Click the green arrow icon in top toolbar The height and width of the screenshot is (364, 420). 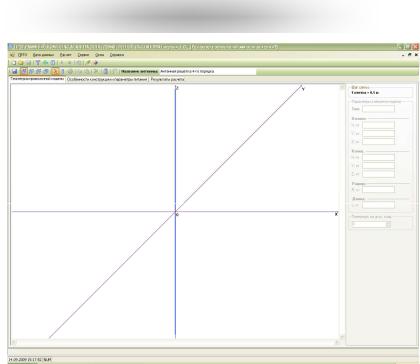(x=45, y=63)
